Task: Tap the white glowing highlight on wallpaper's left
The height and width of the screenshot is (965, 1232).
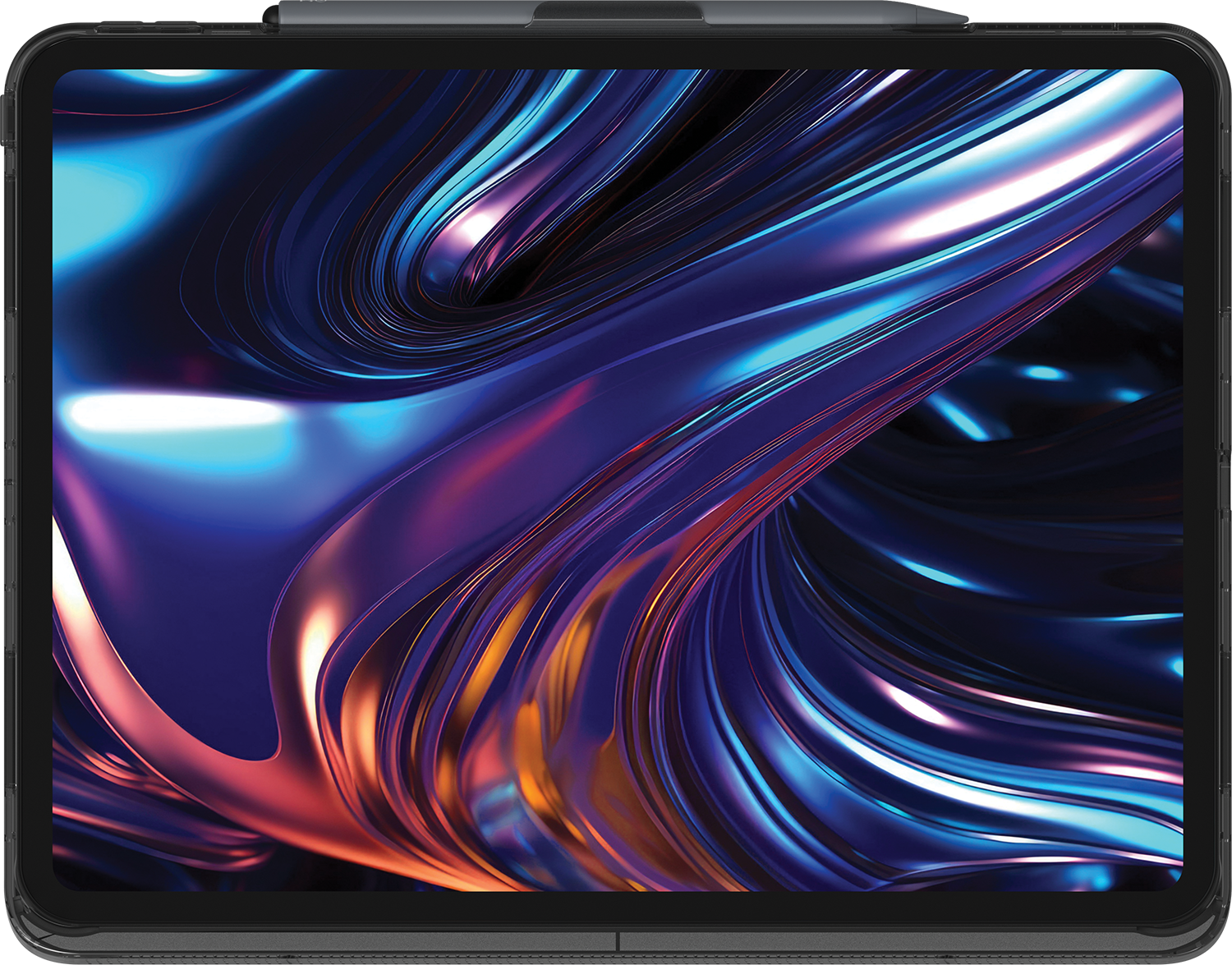Action: 172,412
